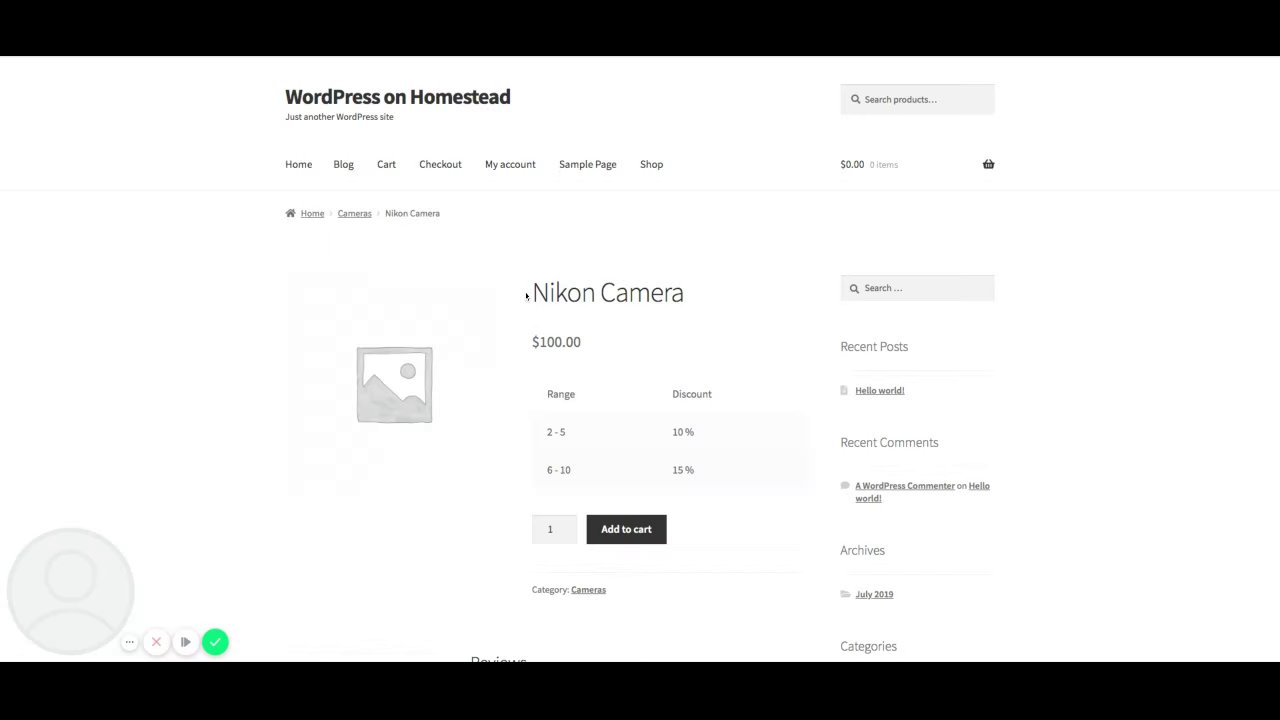
Task: Click the sidebar search magnifier icon
Action: (854, 288)
